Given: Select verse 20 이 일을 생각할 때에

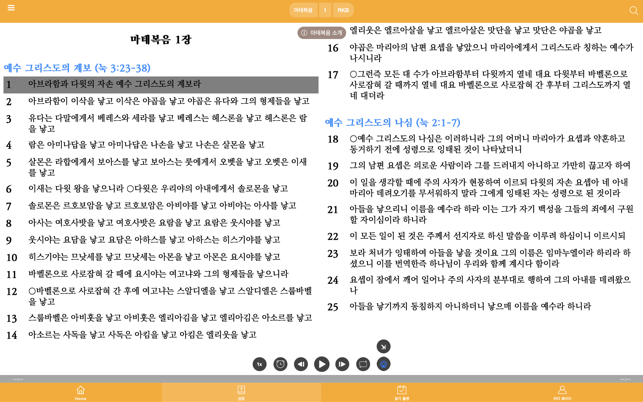Looking at the screenshot, I should (x=480, y=187).
